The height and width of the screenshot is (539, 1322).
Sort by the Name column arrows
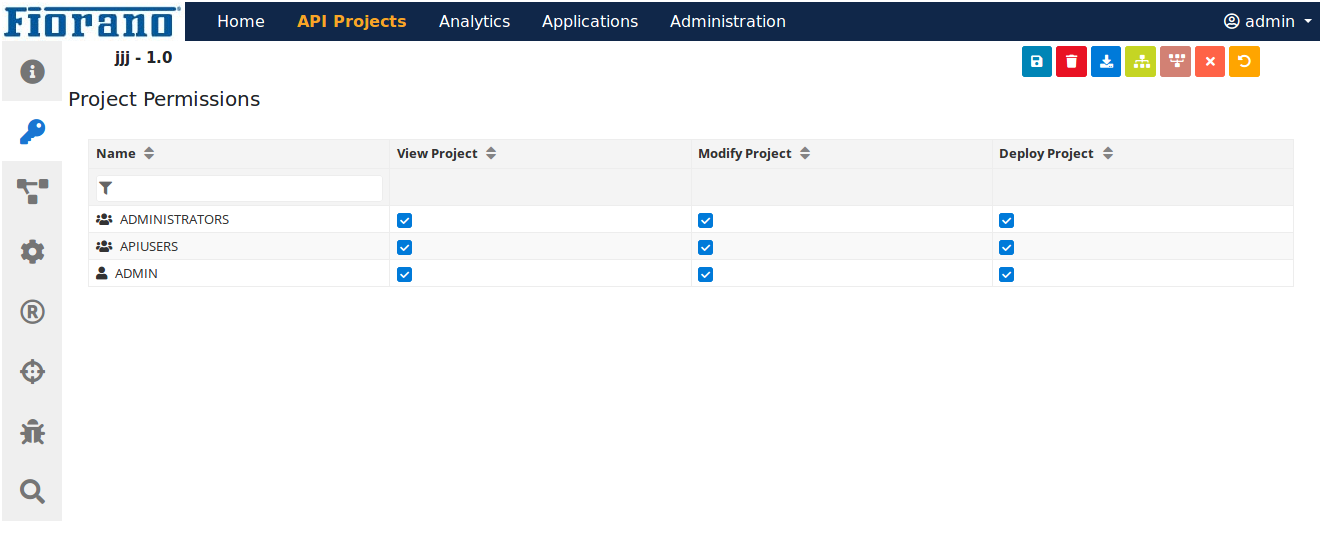[149, 154]
